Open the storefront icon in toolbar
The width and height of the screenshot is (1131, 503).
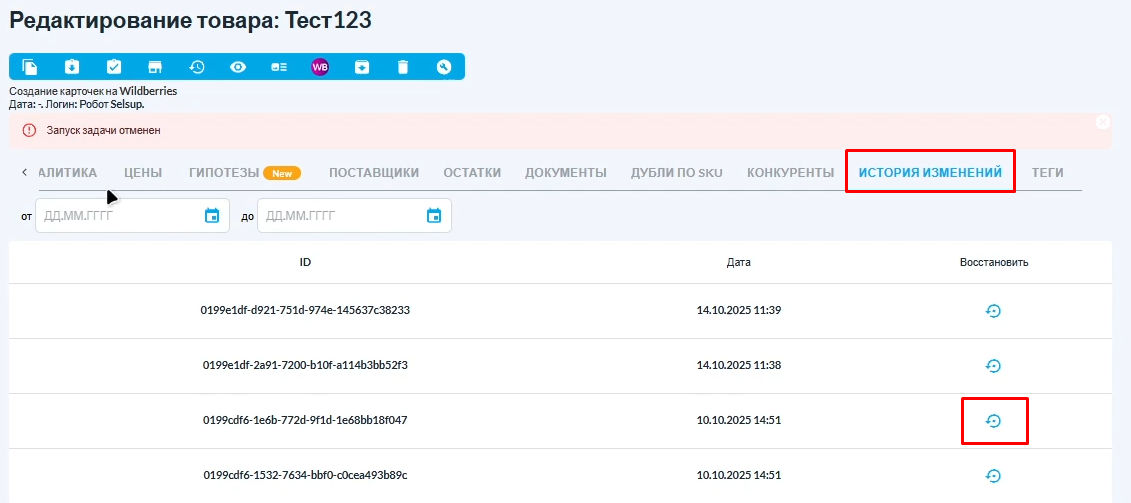click(x=155, y=67)
